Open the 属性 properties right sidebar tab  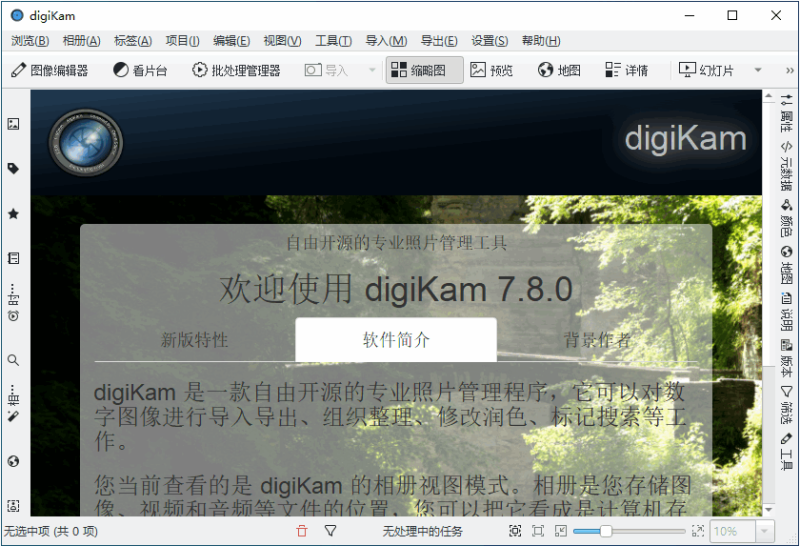[x=786, y=113]
